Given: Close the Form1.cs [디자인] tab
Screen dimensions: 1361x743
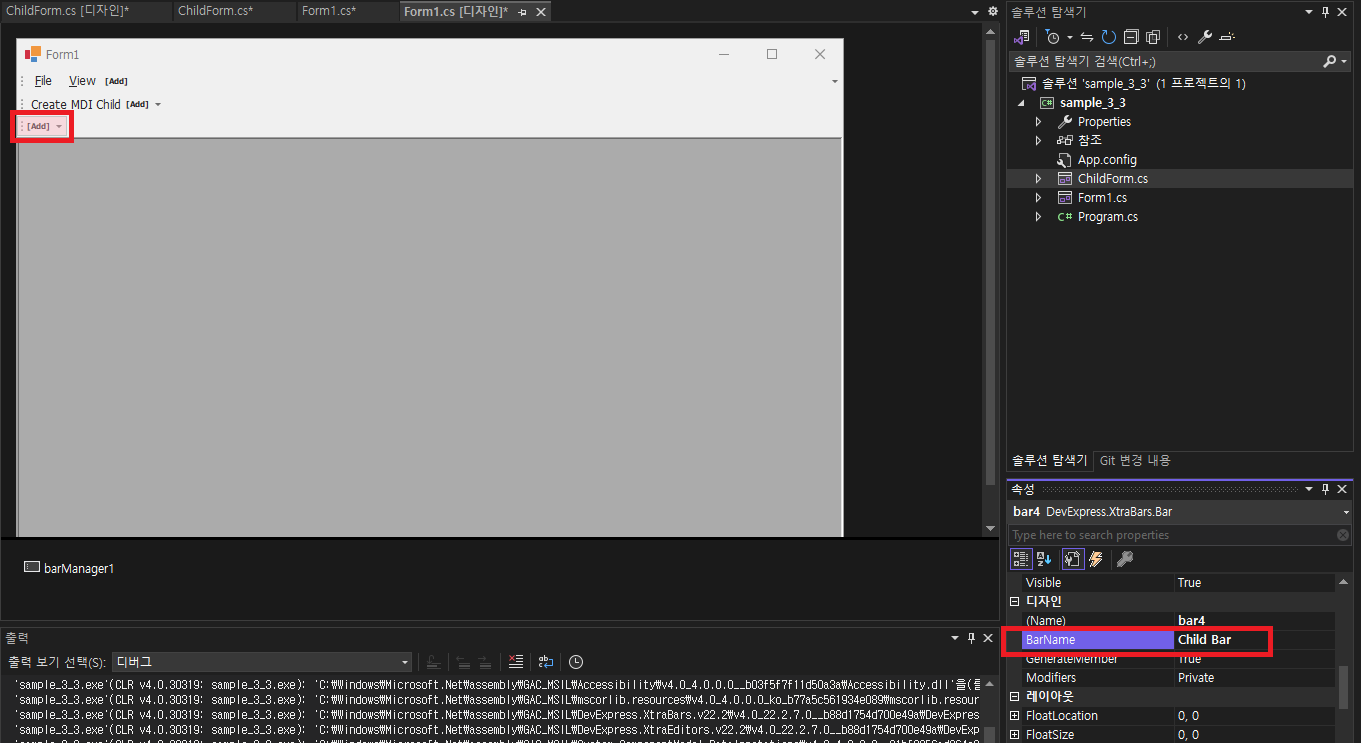Looking at the screenshot, I should point(541,12).
